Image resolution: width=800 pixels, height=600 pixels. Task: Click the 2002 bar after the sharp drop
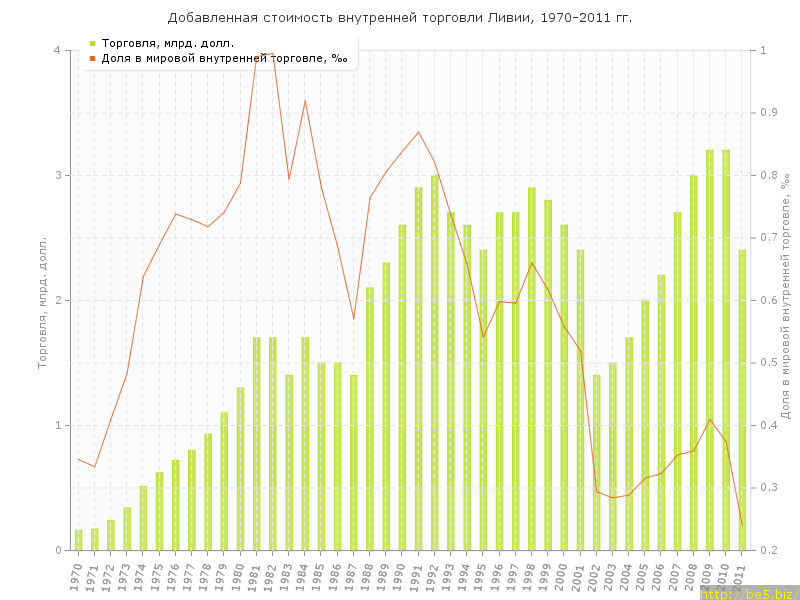pos(597,462)
